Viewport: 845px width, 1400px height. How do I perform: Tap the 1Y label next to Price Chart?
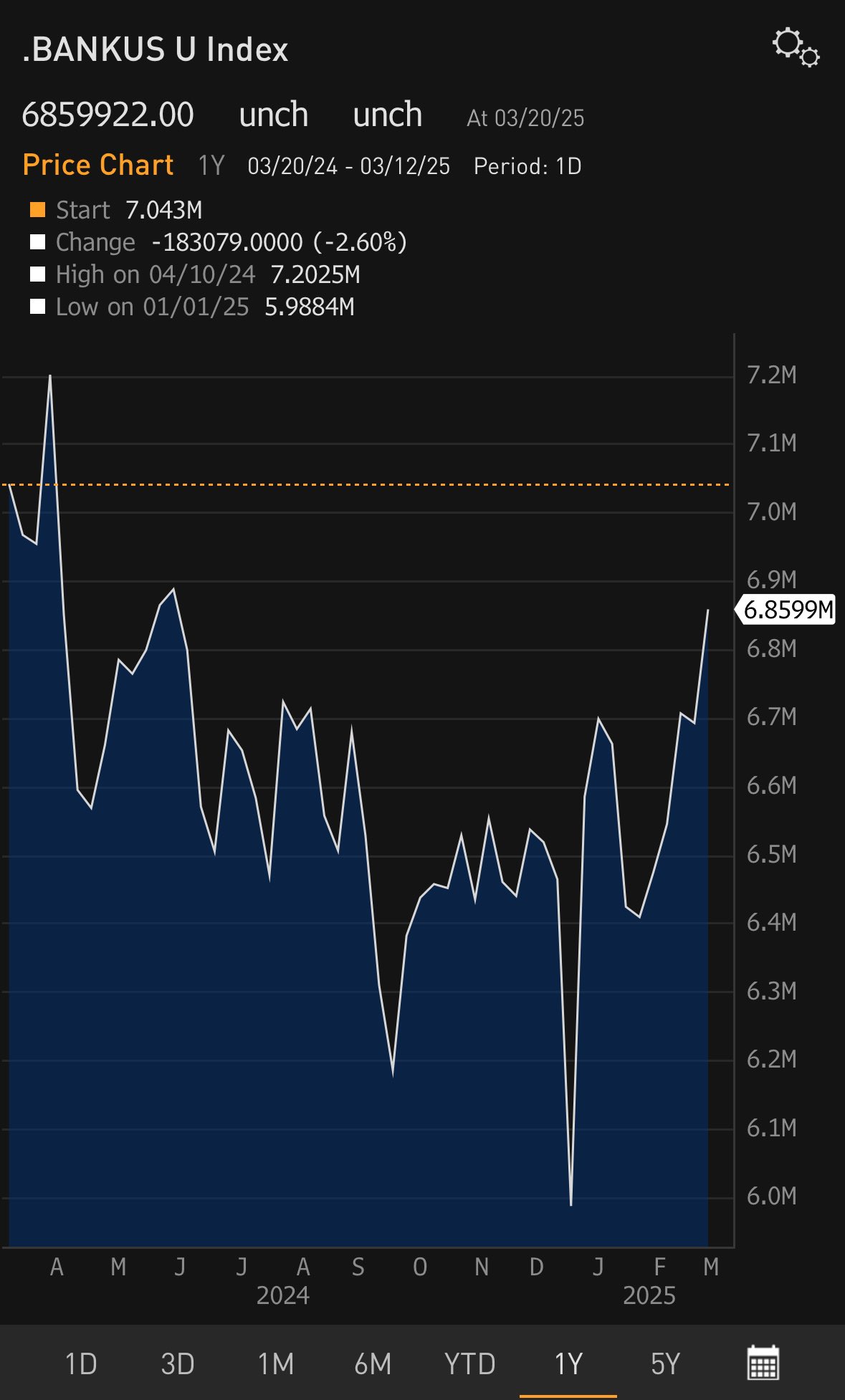(211, 166)
